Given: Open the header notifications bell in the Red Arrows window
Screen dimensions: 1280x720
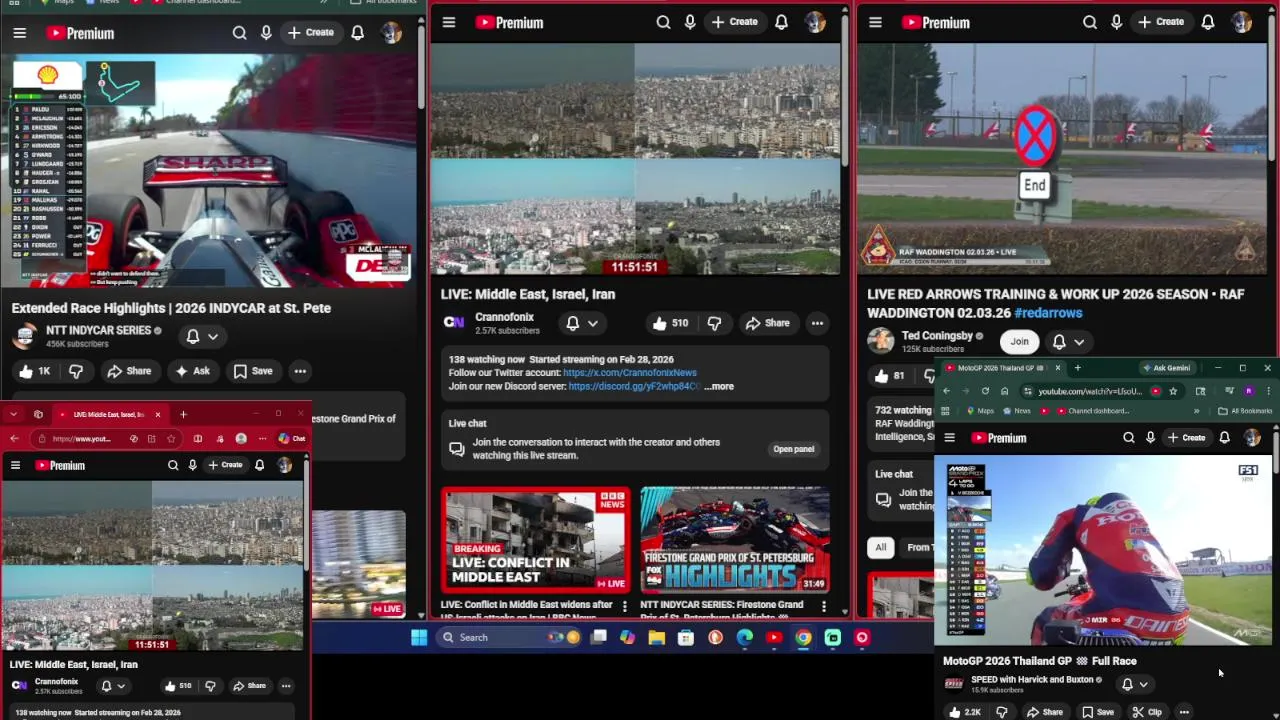Looking at the screenshot, I should point(1208,22).
